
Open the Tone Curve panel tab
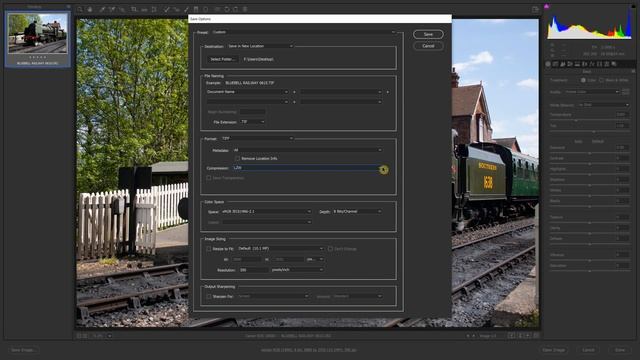point(555,64)
